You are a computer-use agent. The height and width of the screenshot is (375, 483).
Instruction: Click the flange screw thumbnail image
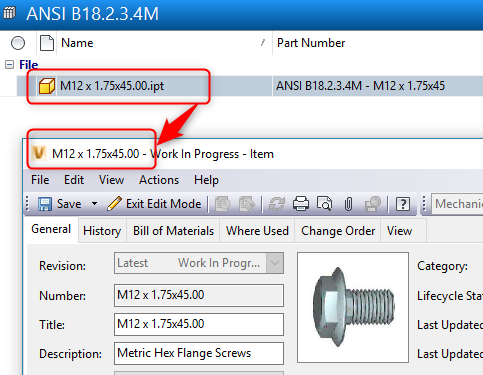(x=353, y=307)
